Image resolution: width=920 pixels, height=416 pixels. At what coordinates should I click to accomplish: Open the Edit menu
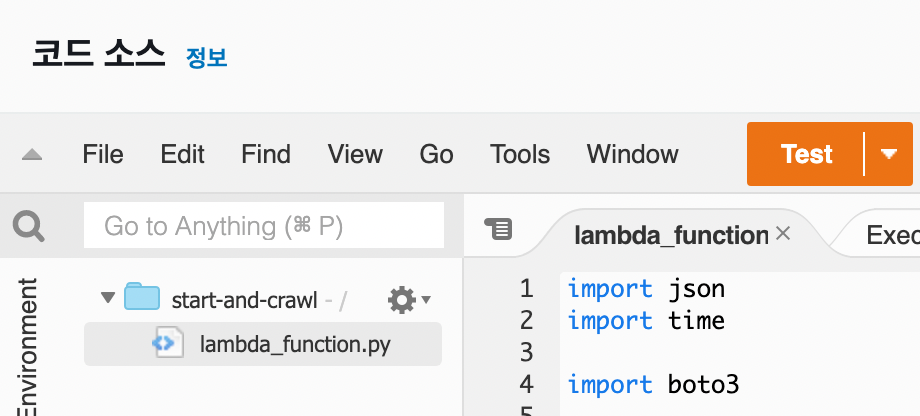point(182,155)
